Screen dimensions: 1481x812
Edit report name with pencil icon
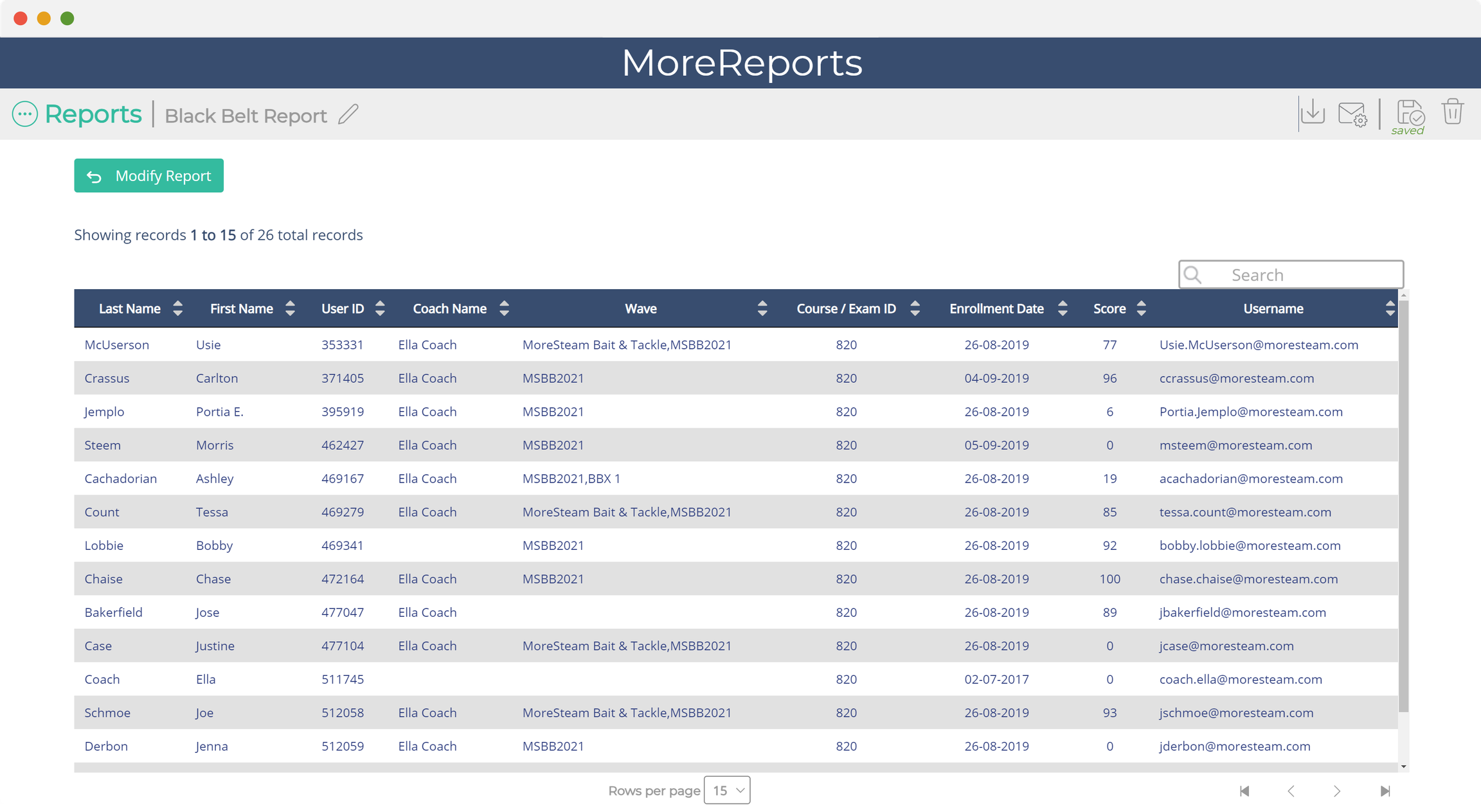(x=348, y=115)
